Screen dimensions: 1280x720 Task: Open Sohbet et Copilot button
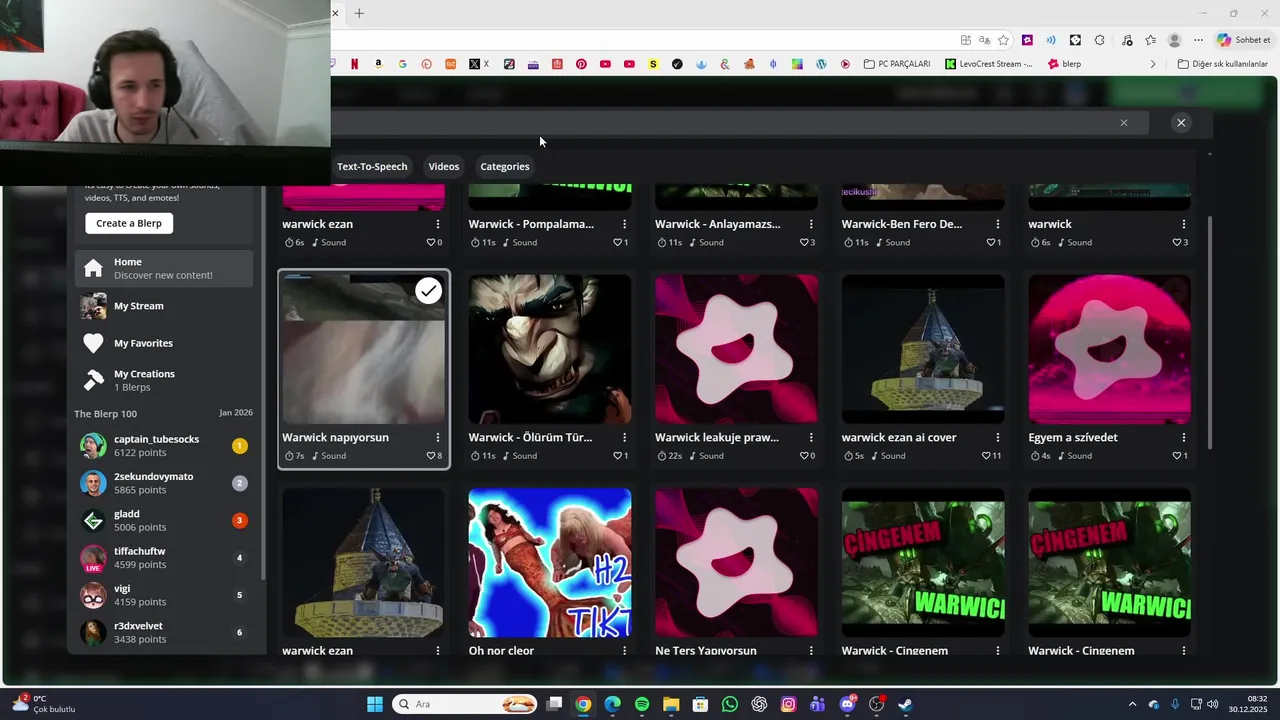pos(1244,40)
